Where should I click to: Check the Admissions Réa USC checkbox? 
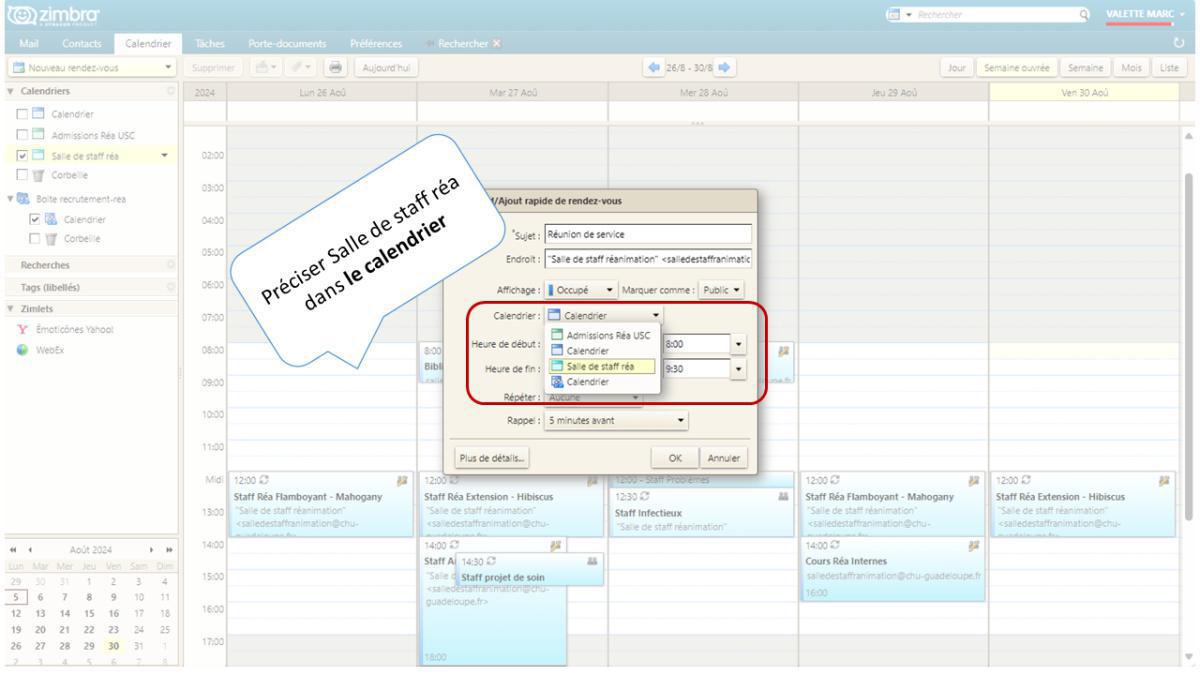pyautogui.click(x=22, y=135)
